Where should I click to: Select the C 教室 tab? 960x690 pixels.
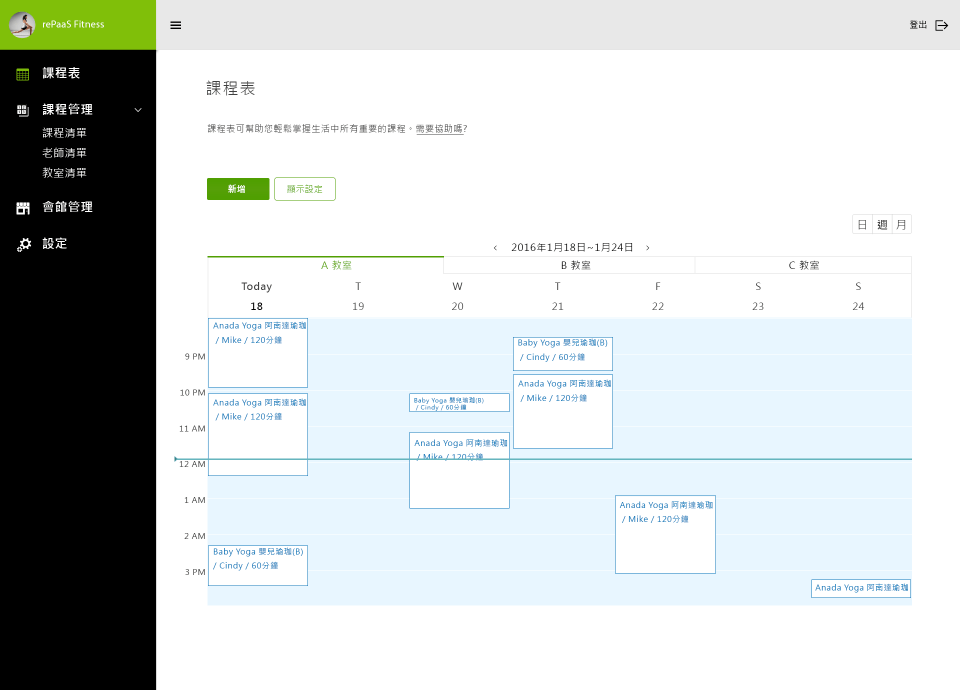[x=803, y=265]
